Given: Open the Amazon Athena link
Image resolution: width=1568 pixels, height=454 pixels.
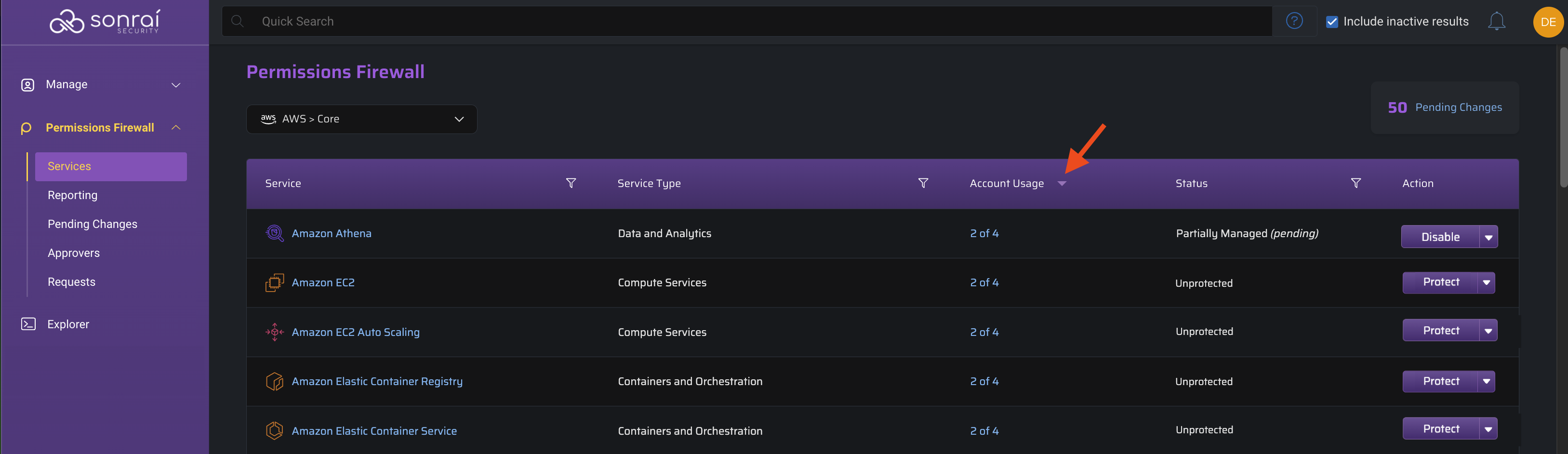Looking at the screenshot, I should click(x=331, y=233).
